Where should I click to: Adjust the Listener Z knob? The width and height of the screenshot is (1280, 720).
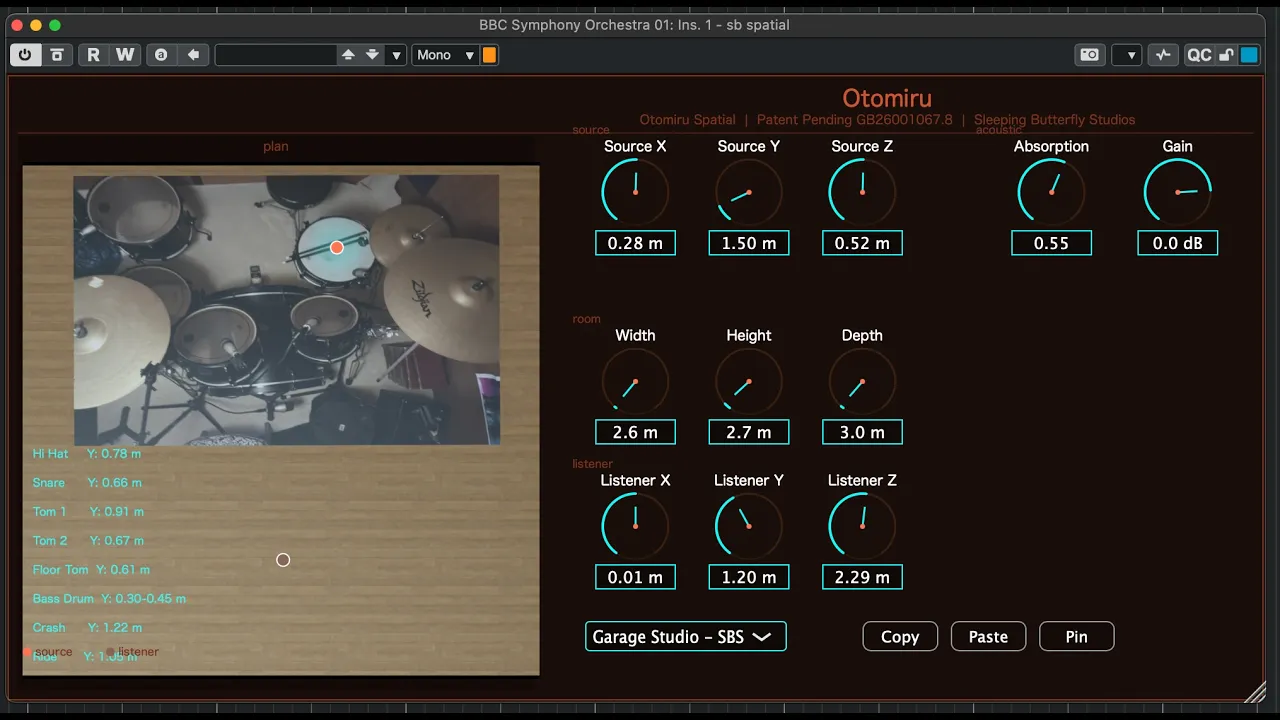pos(862,526)
